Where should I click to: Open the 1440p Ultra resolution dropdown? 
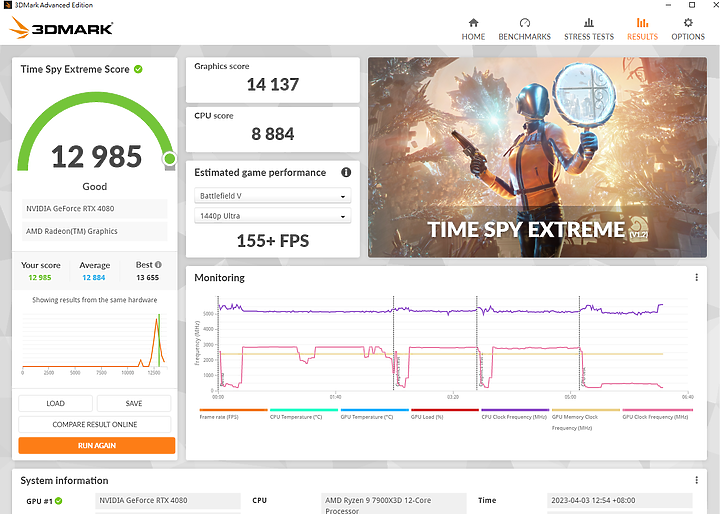click(x=273, y=216)
